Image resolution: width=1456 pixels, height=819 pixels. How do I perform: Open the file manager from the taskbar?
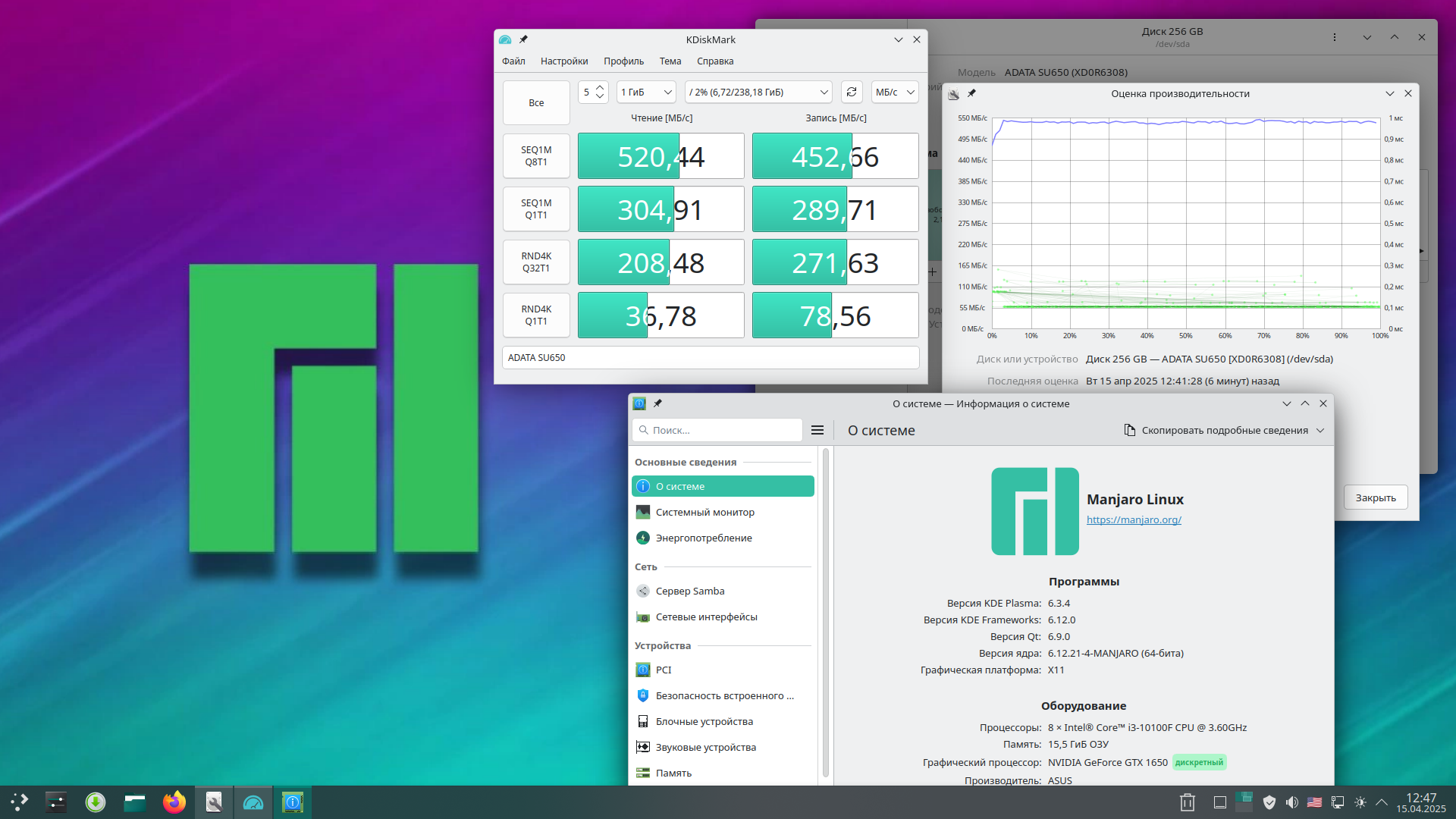pyautogui.click(x=135, y=802)
